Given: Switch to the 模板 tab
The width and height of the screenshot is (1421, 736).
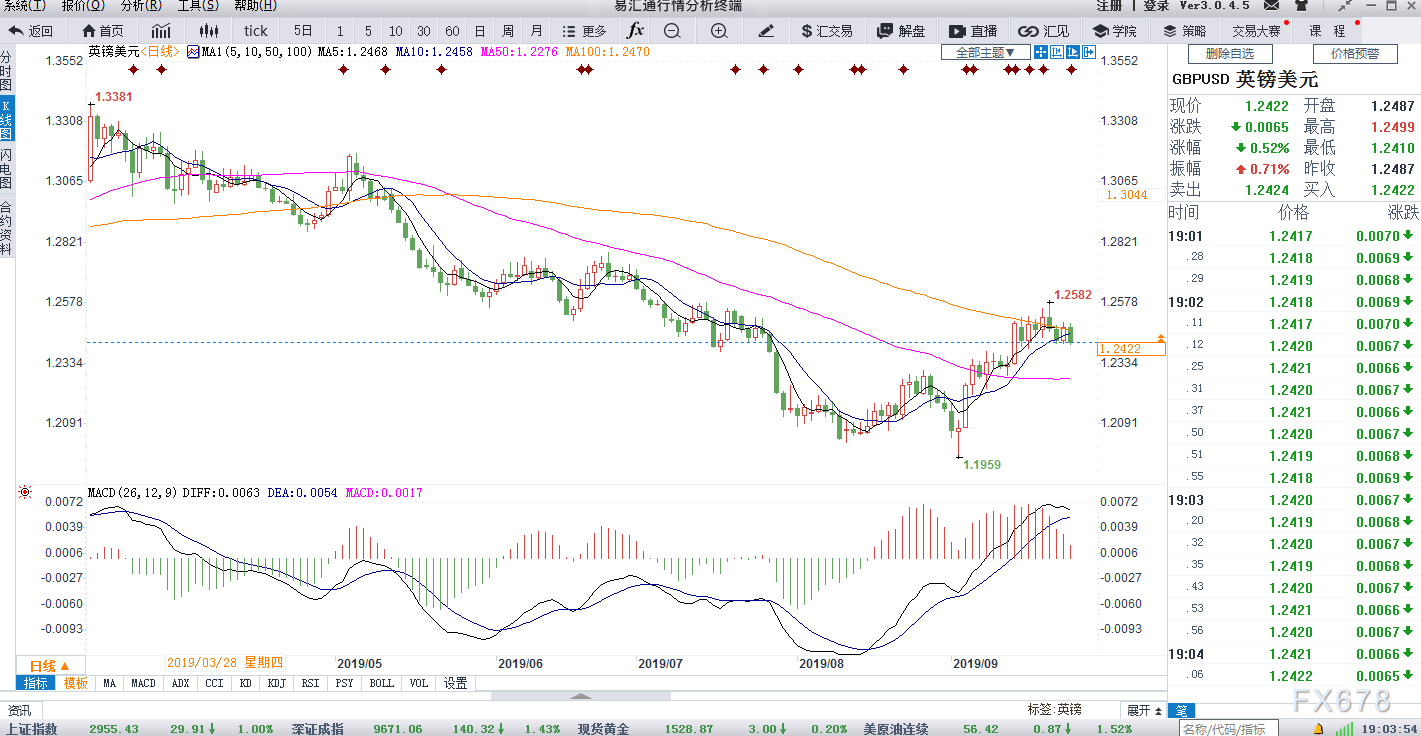Looking at the screenshot, I should (76, 683).
